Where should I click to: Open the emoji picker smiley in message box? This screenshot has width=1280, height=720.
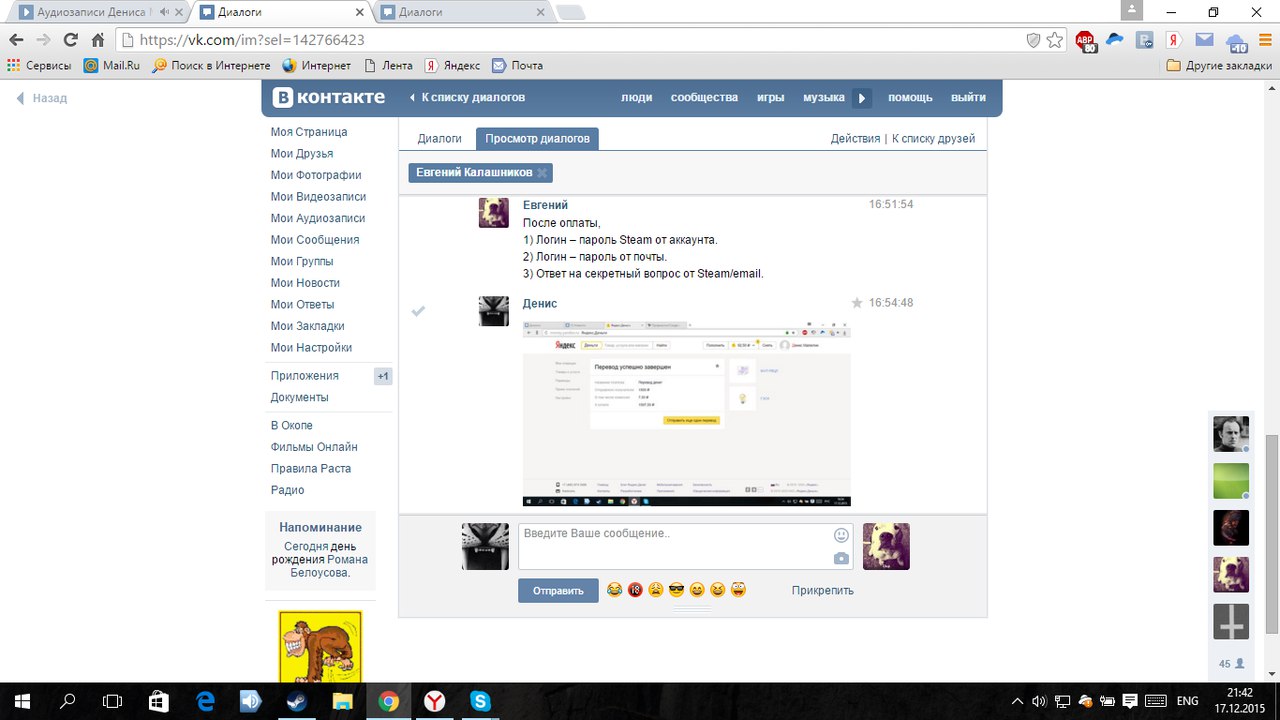pos(841,535)
